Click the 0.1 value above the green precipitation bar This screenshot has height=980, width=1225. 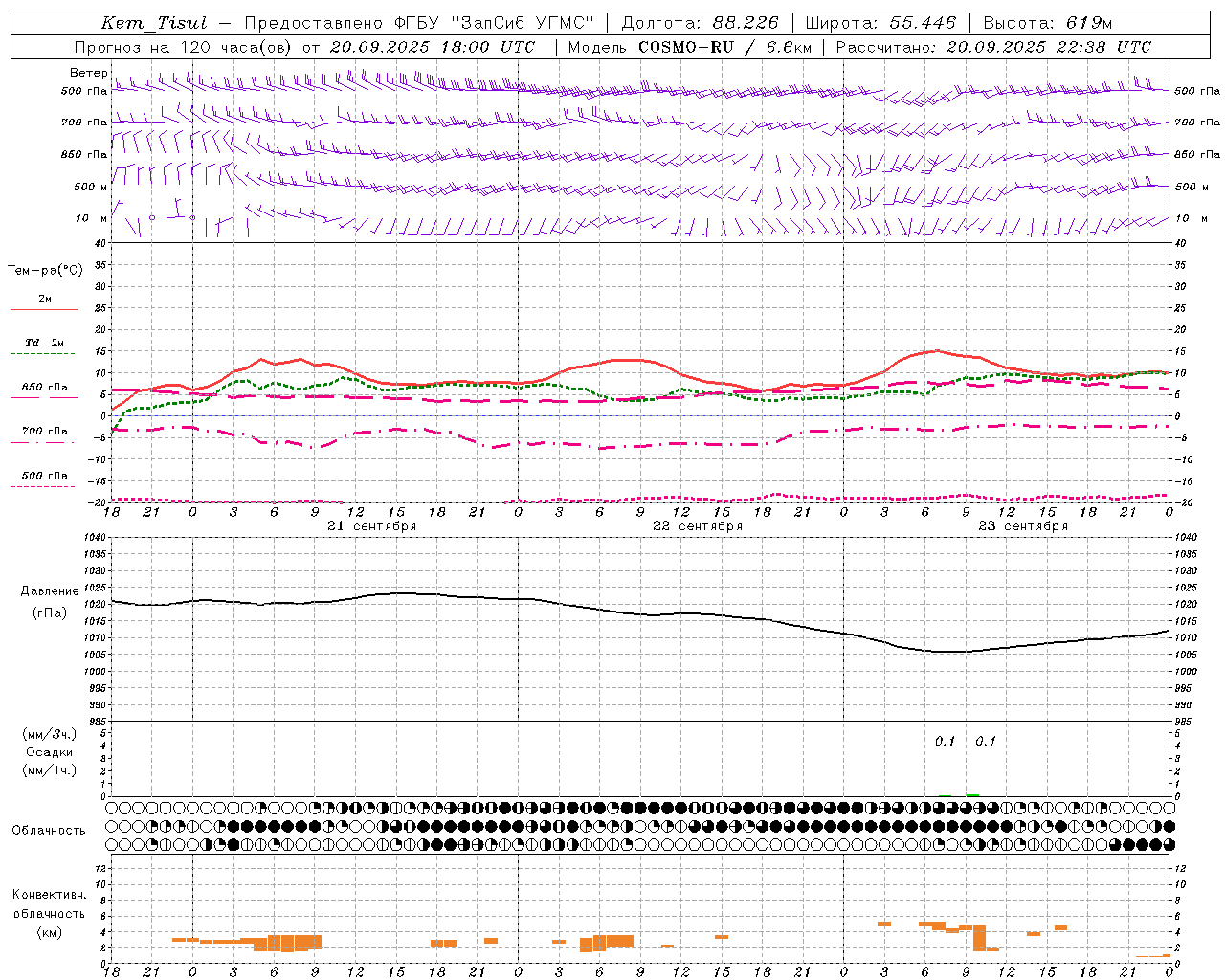[x=986, y=741]
